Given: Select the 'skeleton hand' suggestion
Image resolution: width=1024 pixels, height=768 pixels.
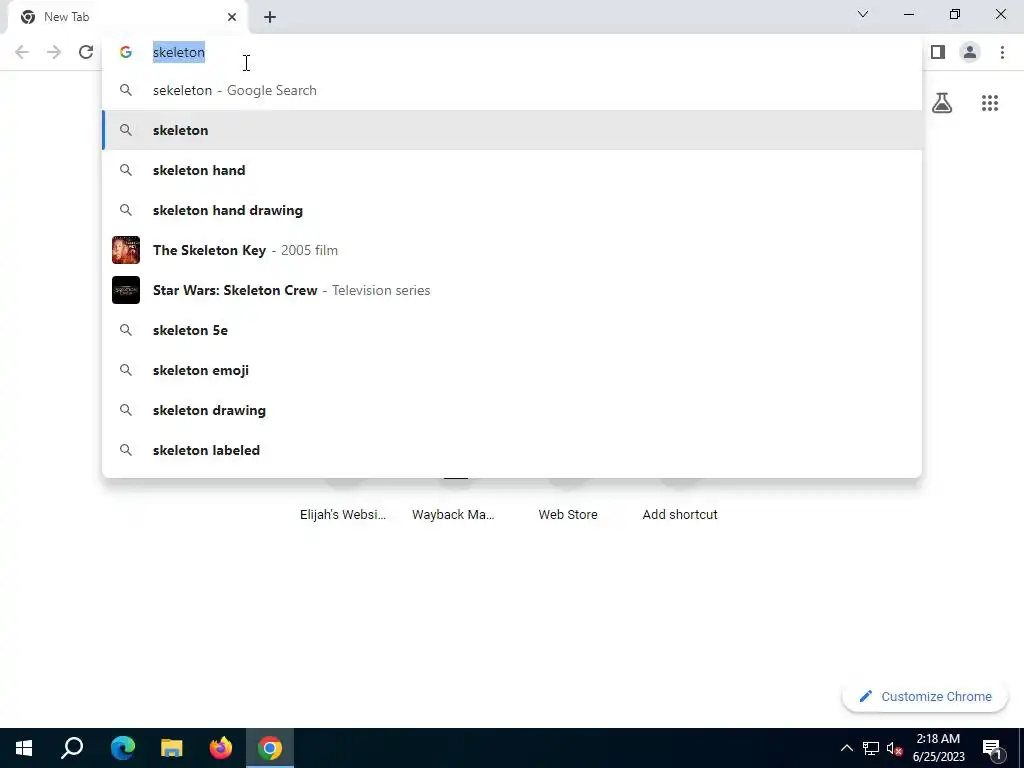Looking at the screenshot, I should 512,170.
